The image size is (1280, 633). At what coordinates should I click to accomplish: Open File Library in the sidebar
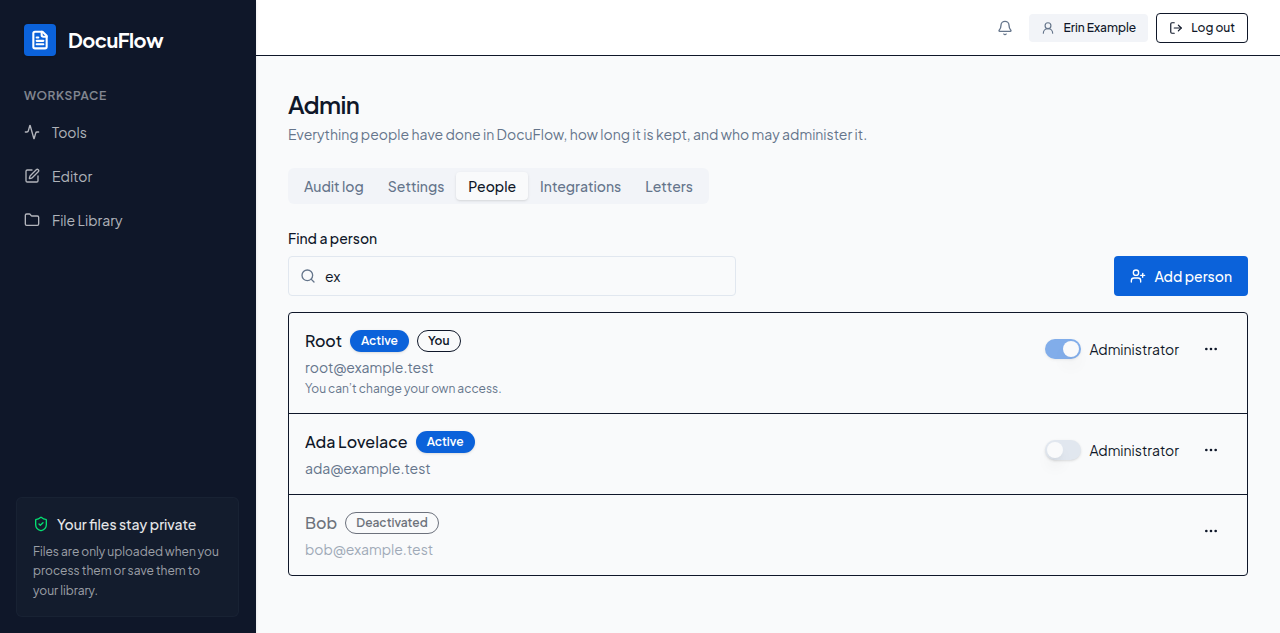(128, 220)
